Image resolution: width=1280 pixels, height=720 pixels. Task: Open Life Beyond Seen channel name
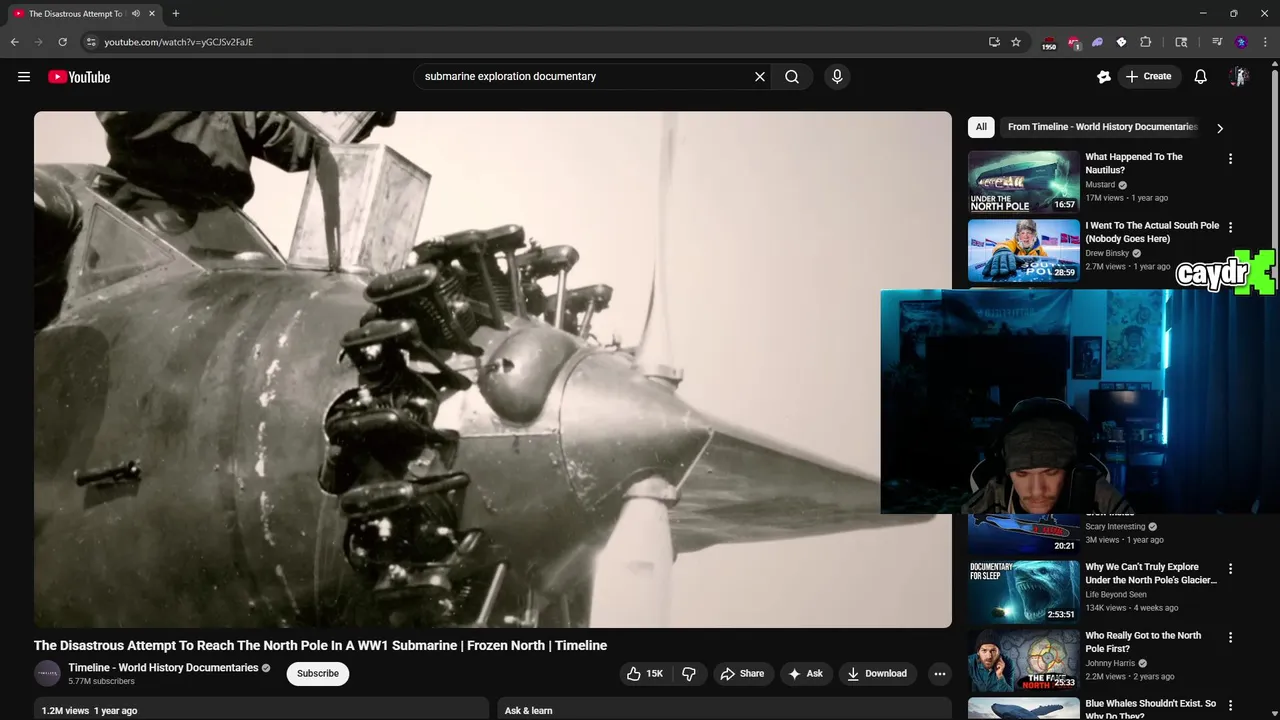pos(1116,595)
